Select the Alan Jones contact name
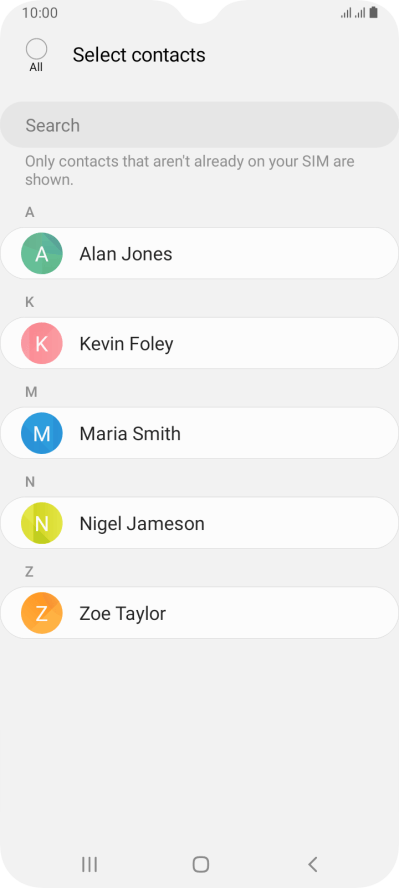The image size is (399, 888). (x=126, y=254)
